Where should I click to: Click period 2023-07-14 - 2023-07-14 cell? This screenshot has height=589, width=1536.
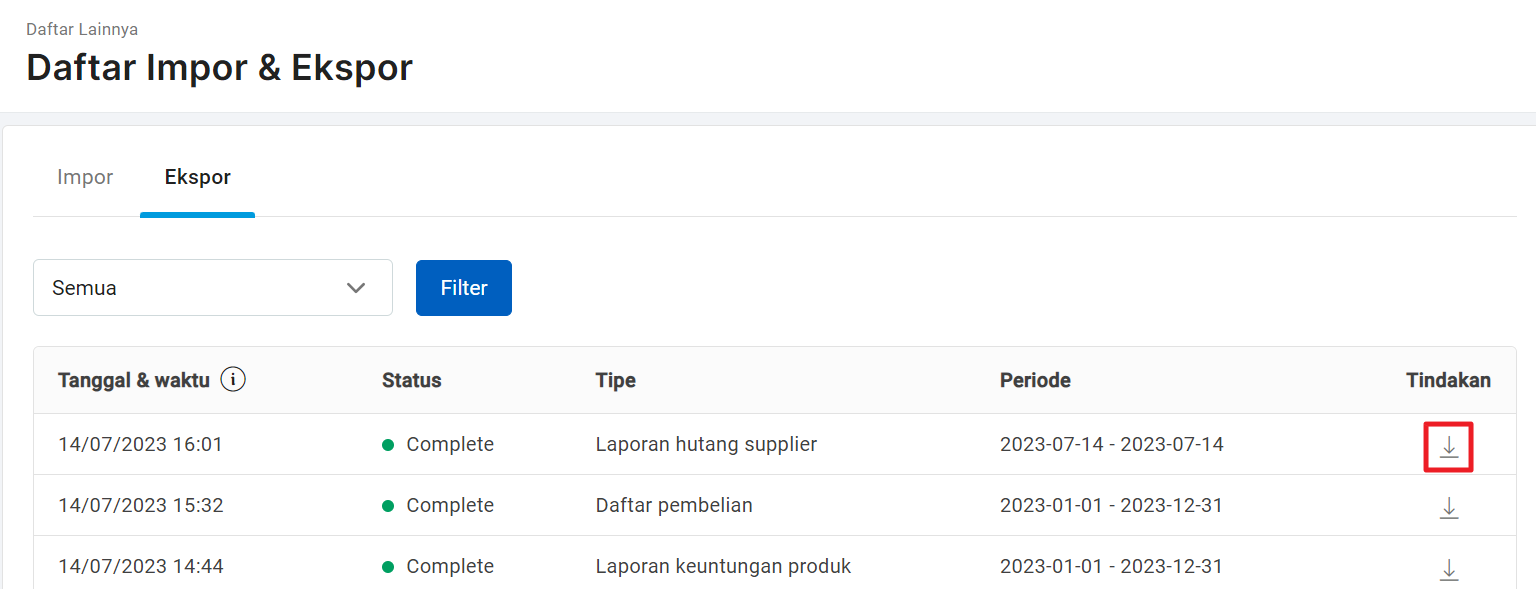coord(1112,444)
